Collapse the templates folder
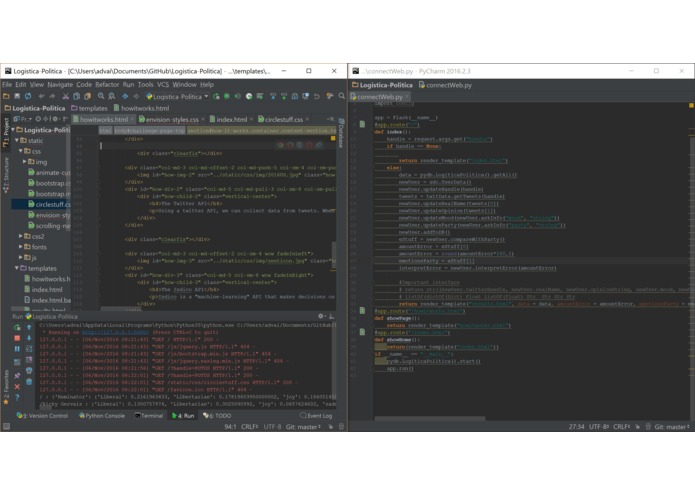 click(17, 268)
